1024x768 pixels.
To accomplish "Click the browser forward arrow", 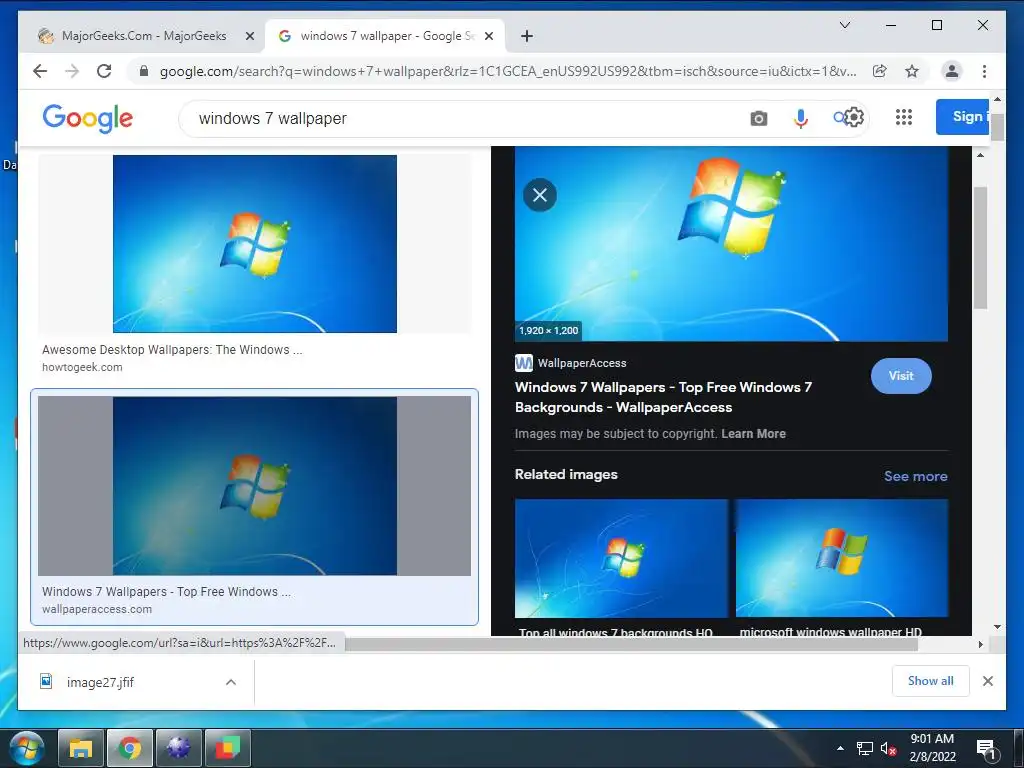I will tap(72, 71).
